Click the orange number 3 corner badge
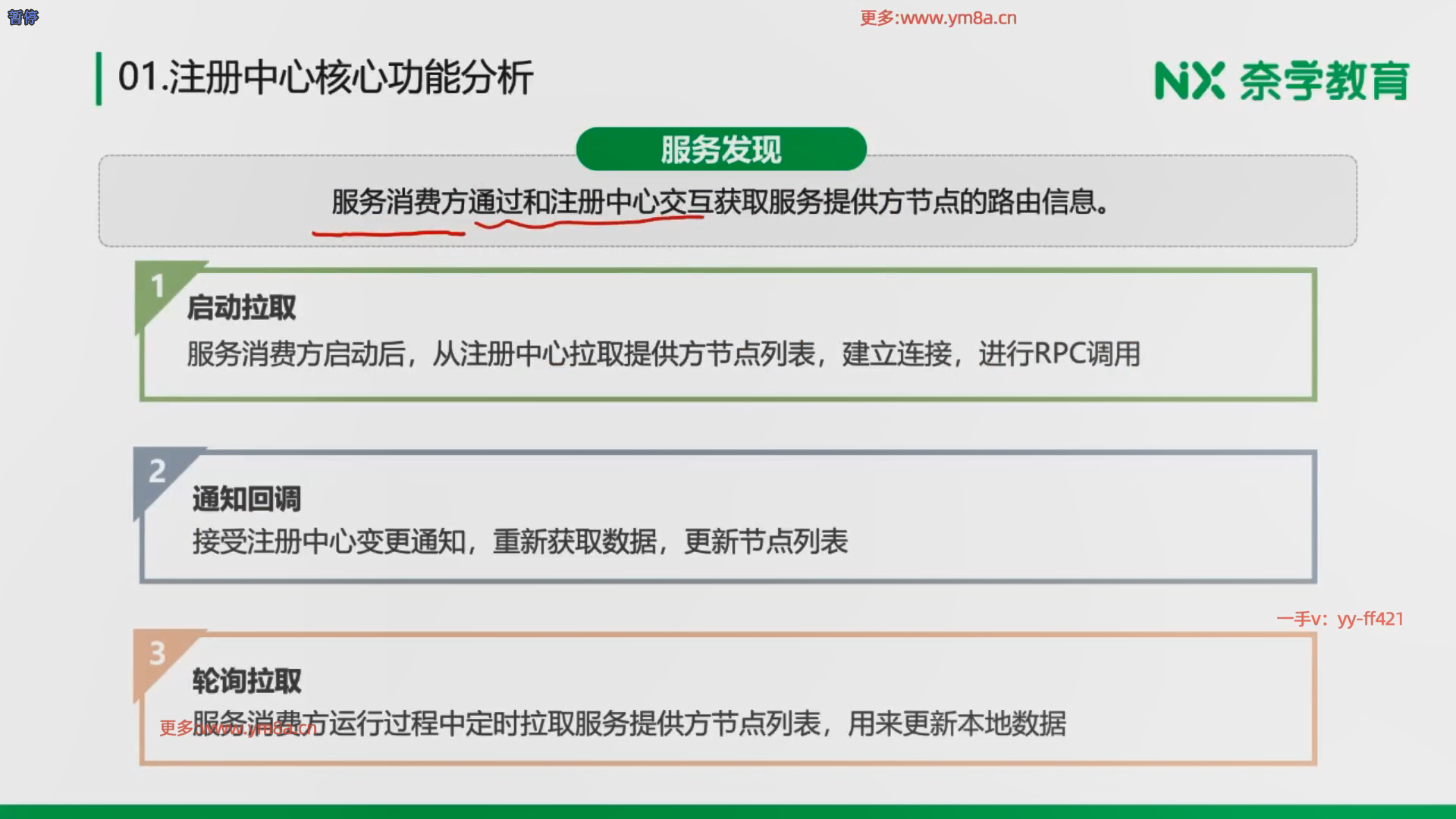The width and height of the screenshot is (1456, 819). pos(157,654)
